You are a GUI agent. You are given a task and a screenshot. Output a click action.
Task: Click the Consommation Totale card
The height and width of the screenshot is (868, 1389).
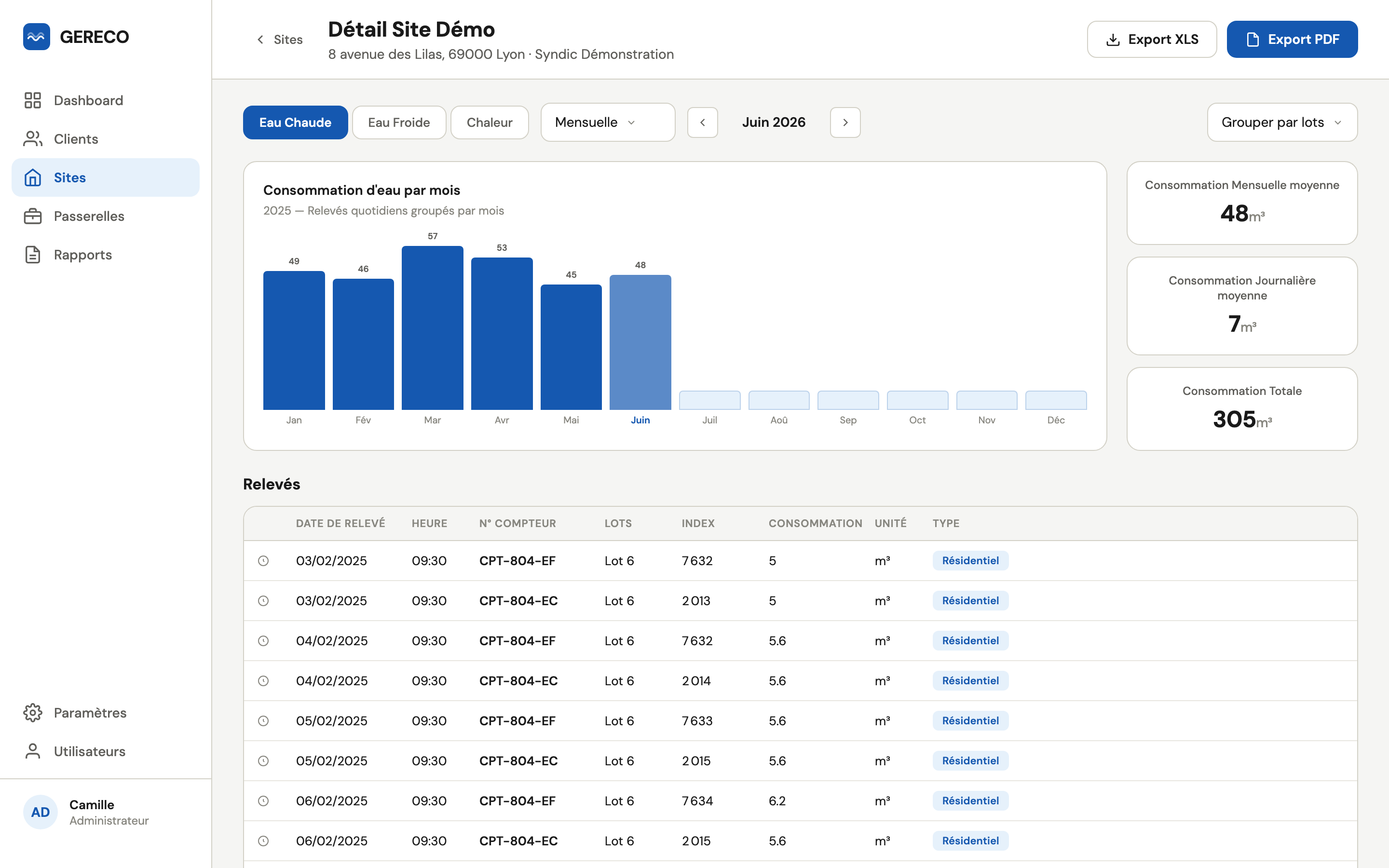point(1242,409)
